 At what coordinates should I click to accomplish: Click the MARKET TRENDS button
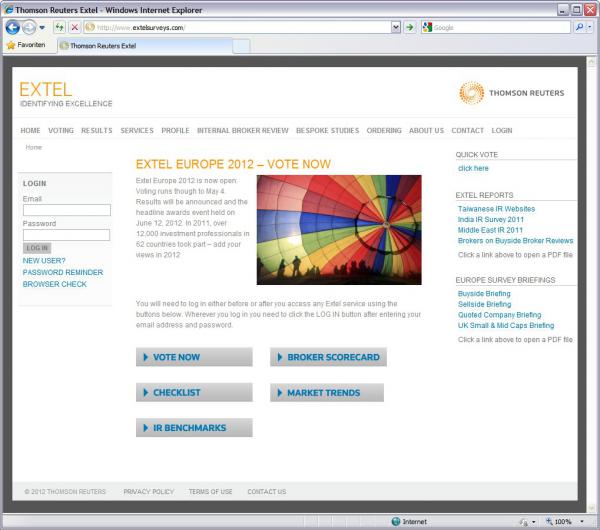tap(327, 393)
